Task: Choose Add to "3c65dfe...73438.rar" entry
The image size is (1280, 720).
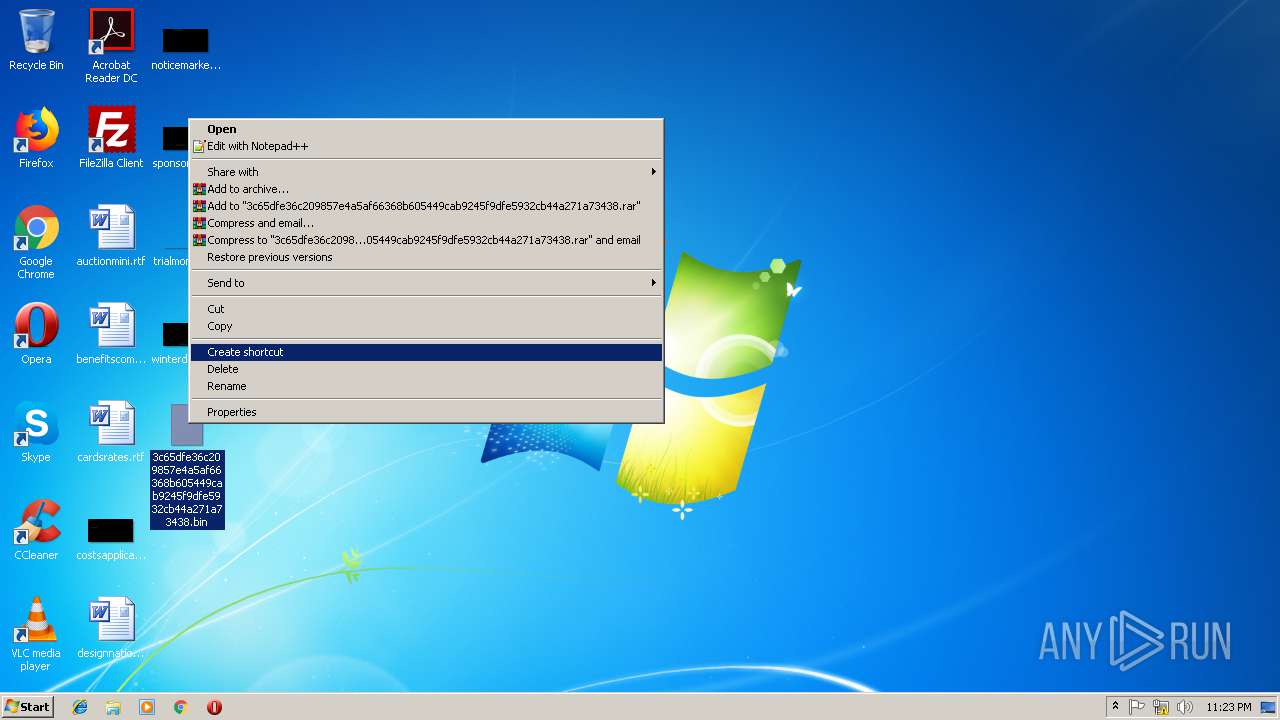Action: [x=426, y=206]
